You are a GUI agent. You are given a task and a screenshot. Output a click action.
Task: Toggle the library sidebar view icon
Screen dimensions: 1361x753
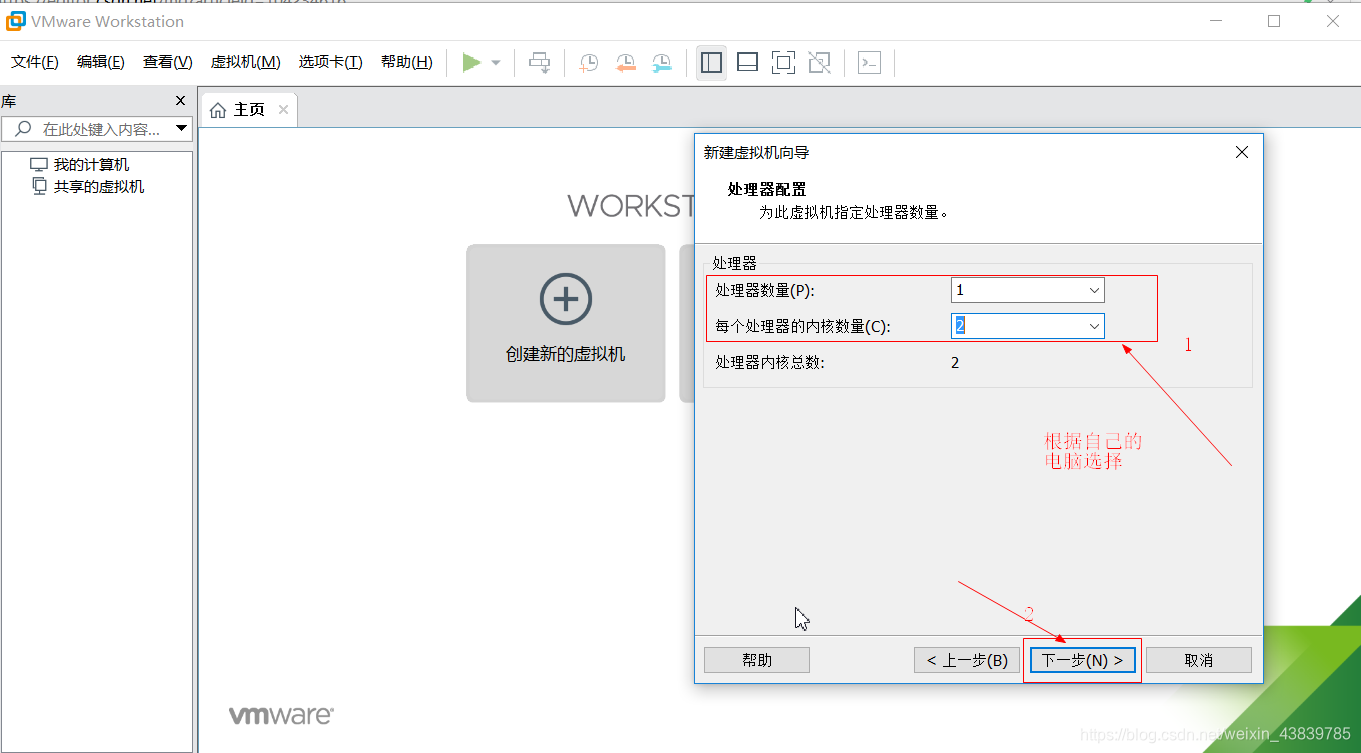(711, 63)
